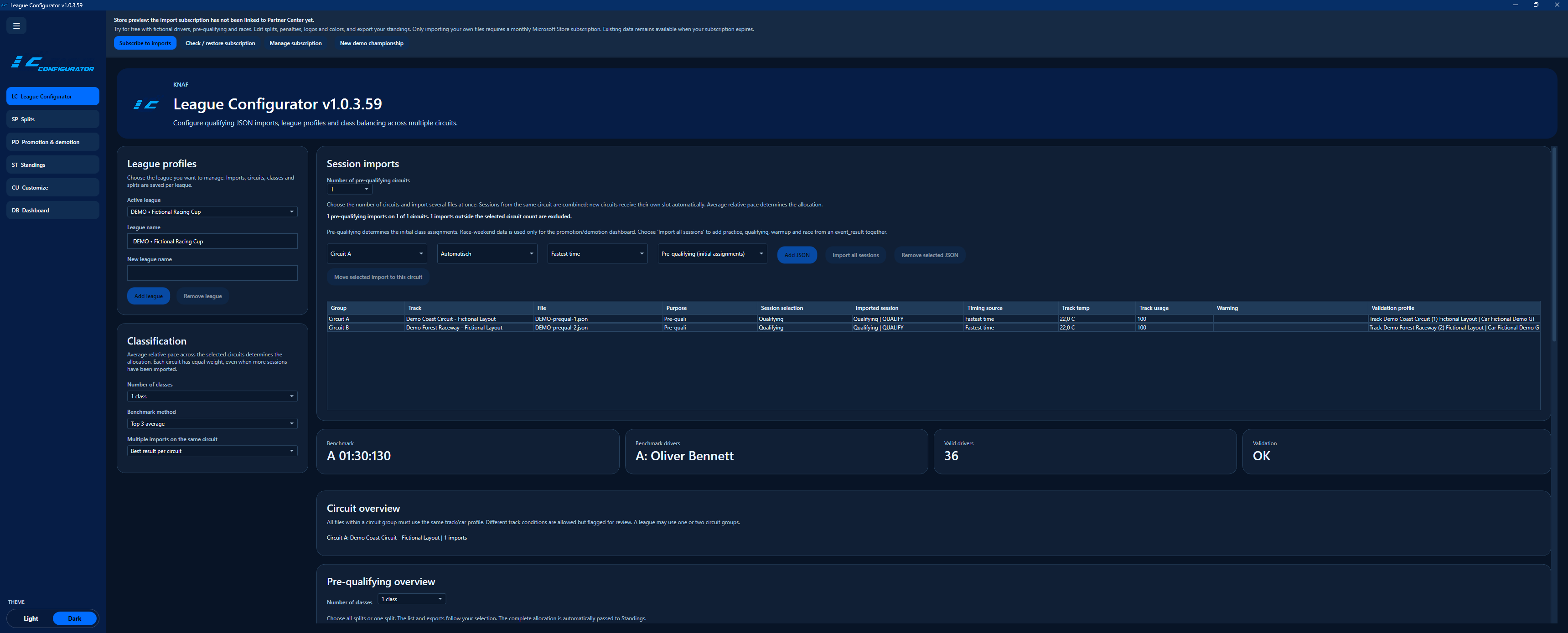Open the LC League Configurator page
1568x633 pixels.
[53, 96]
